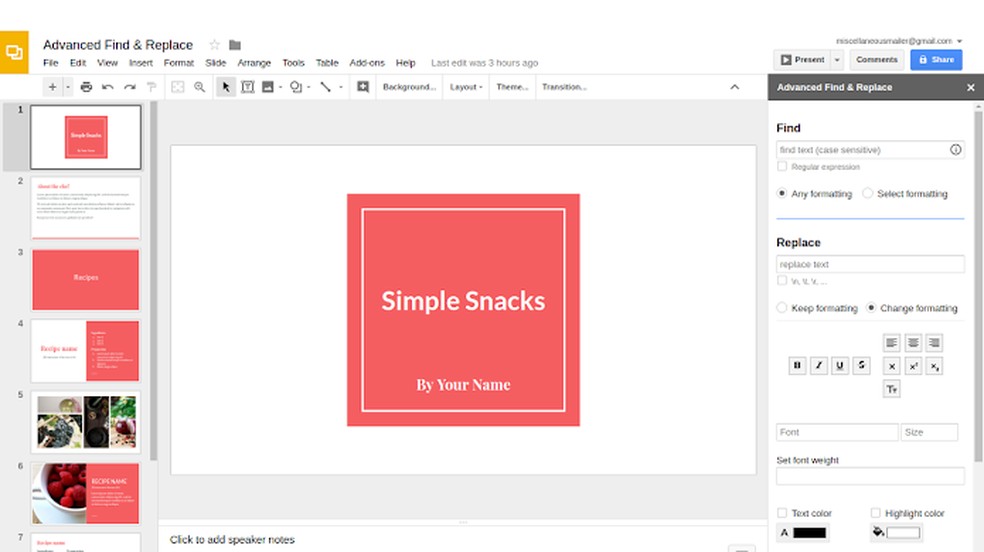Click the Google Slides home logo
Viewport: 984px width, 552px height.
click(x=14, y=52)
